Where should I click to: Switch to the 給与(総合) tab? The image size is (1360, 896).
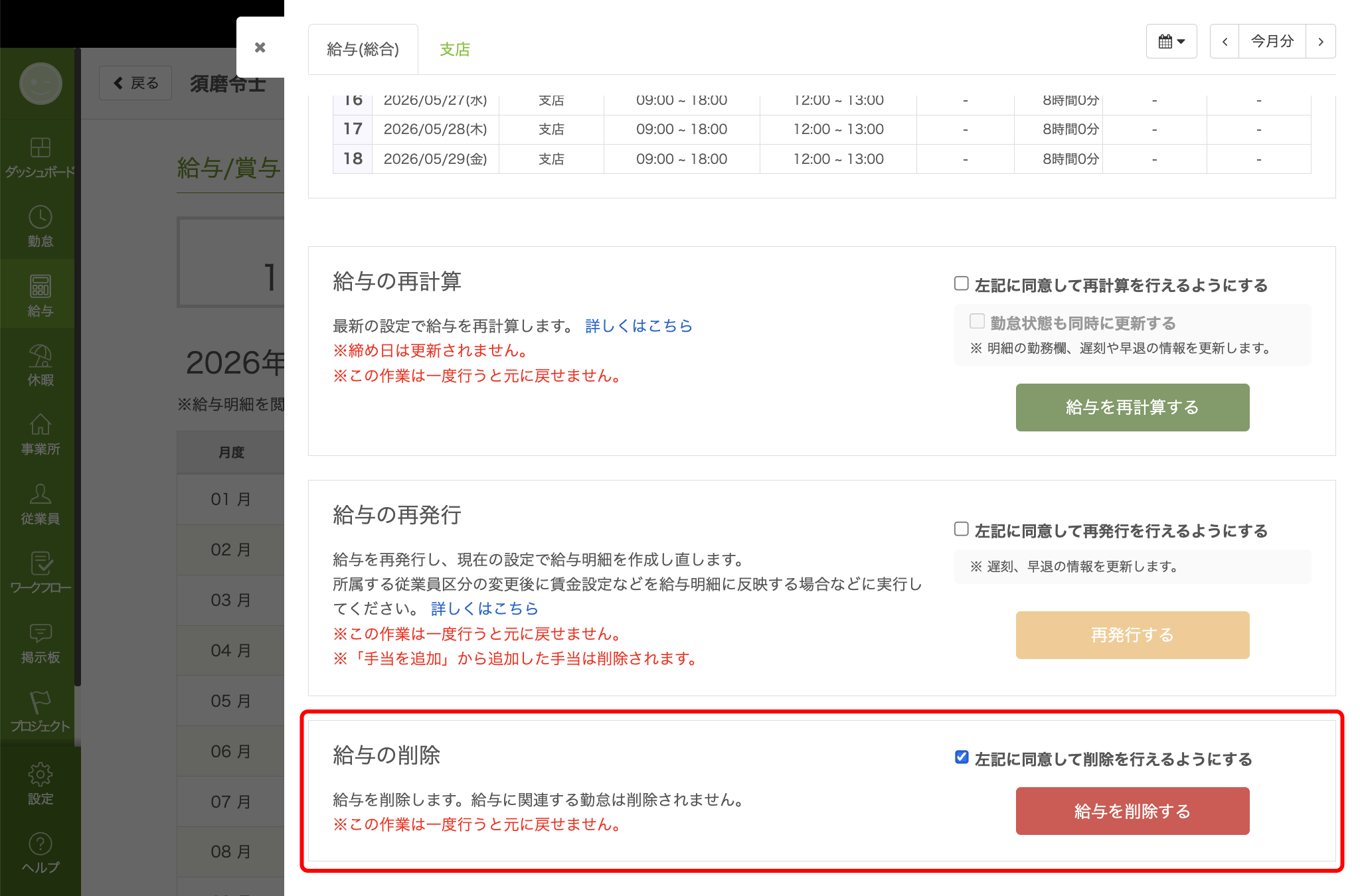pos(363,50)
